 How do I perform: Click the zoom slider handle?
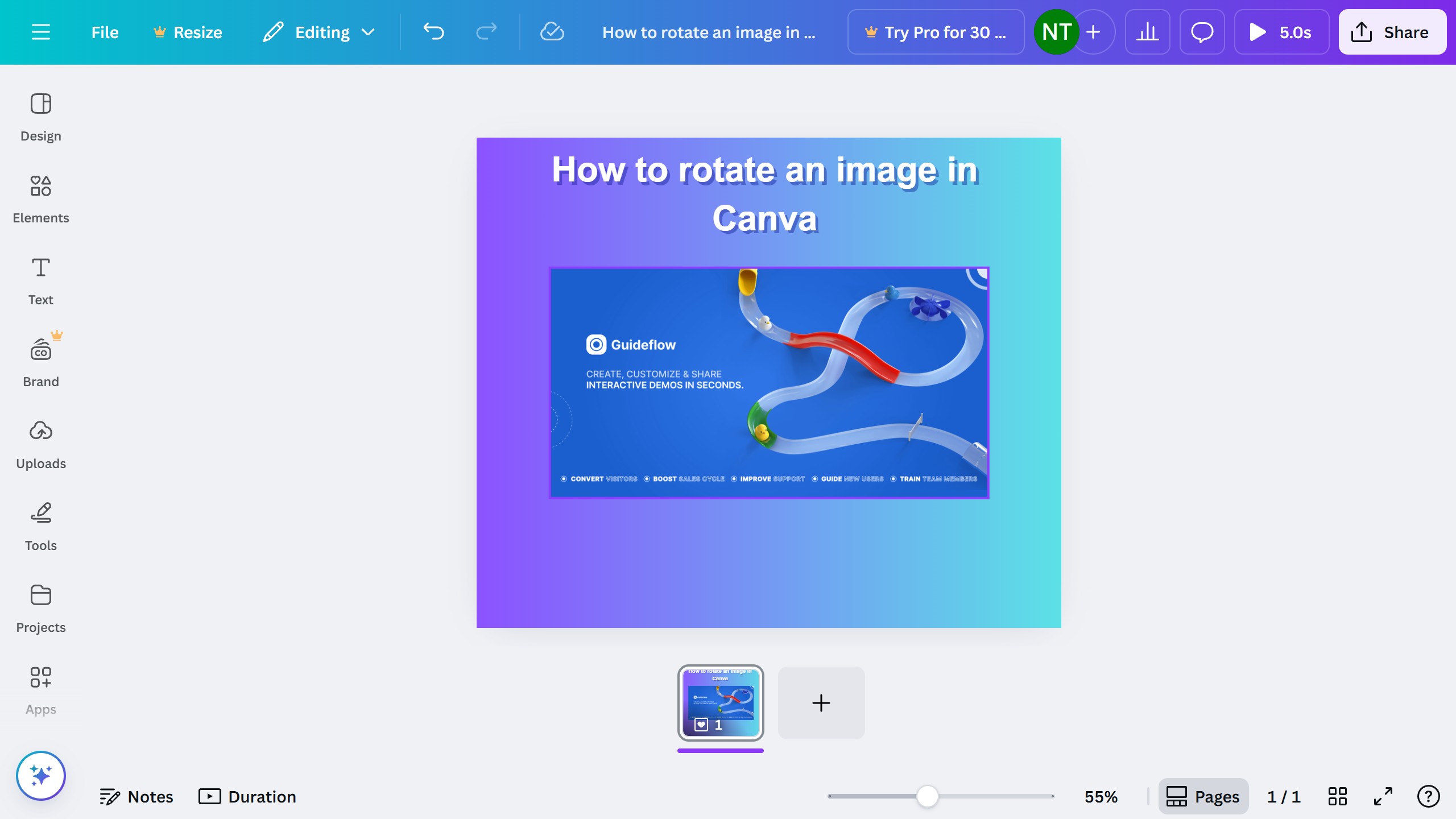pyautogui.click(x=927, y=796)
